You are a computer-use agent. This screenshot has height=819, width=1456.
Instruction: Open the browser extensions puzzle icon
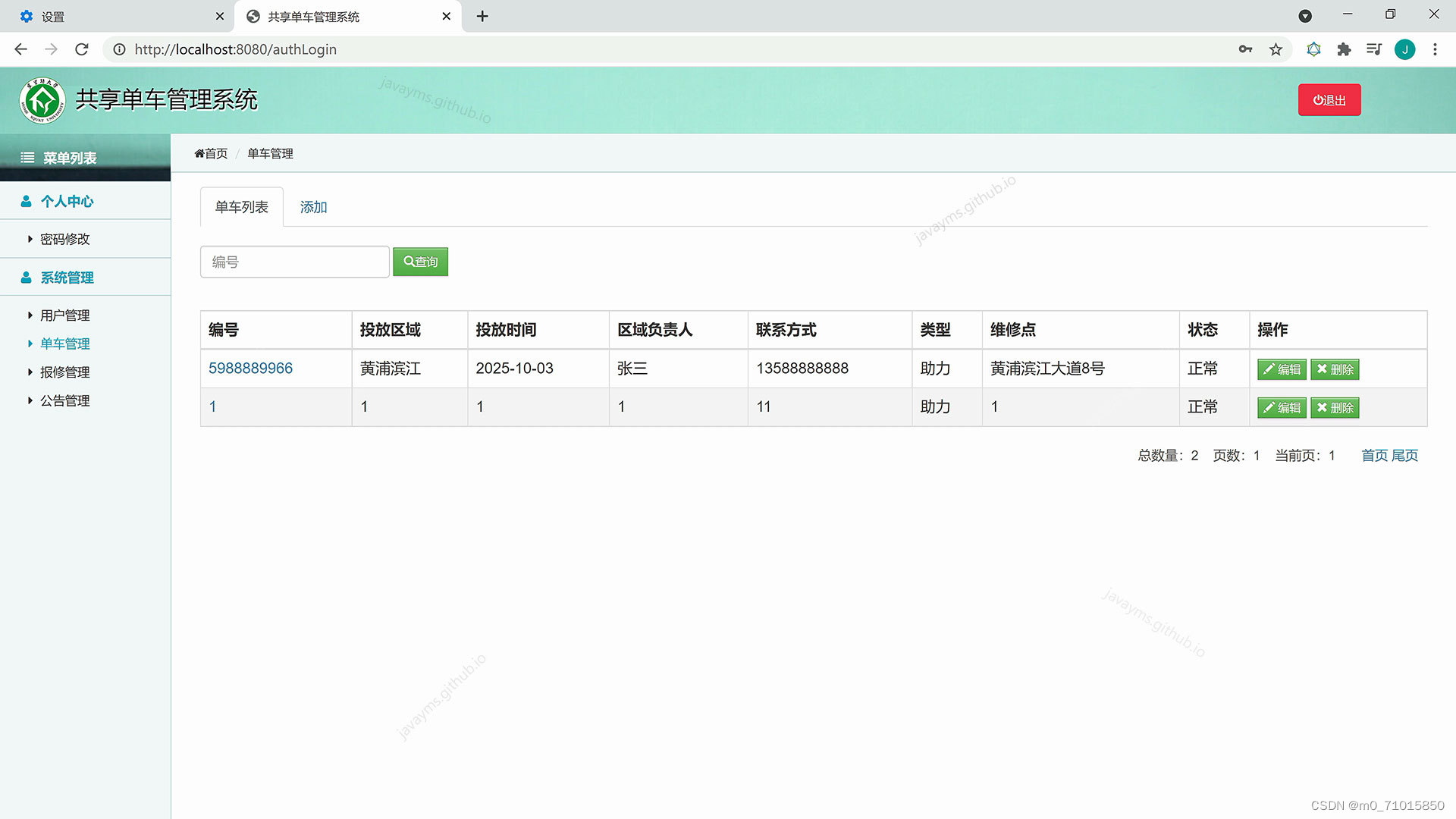click(x=1344, y=49)
